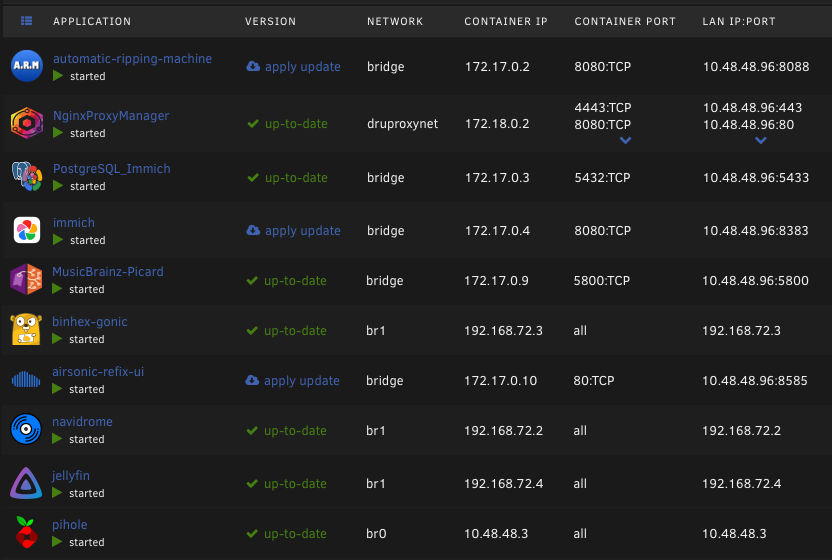This screenshot has width=832, height=560.
Task: Expand NginxProxyManager LAN IP:port list chevron
Action: coord(761,141)
